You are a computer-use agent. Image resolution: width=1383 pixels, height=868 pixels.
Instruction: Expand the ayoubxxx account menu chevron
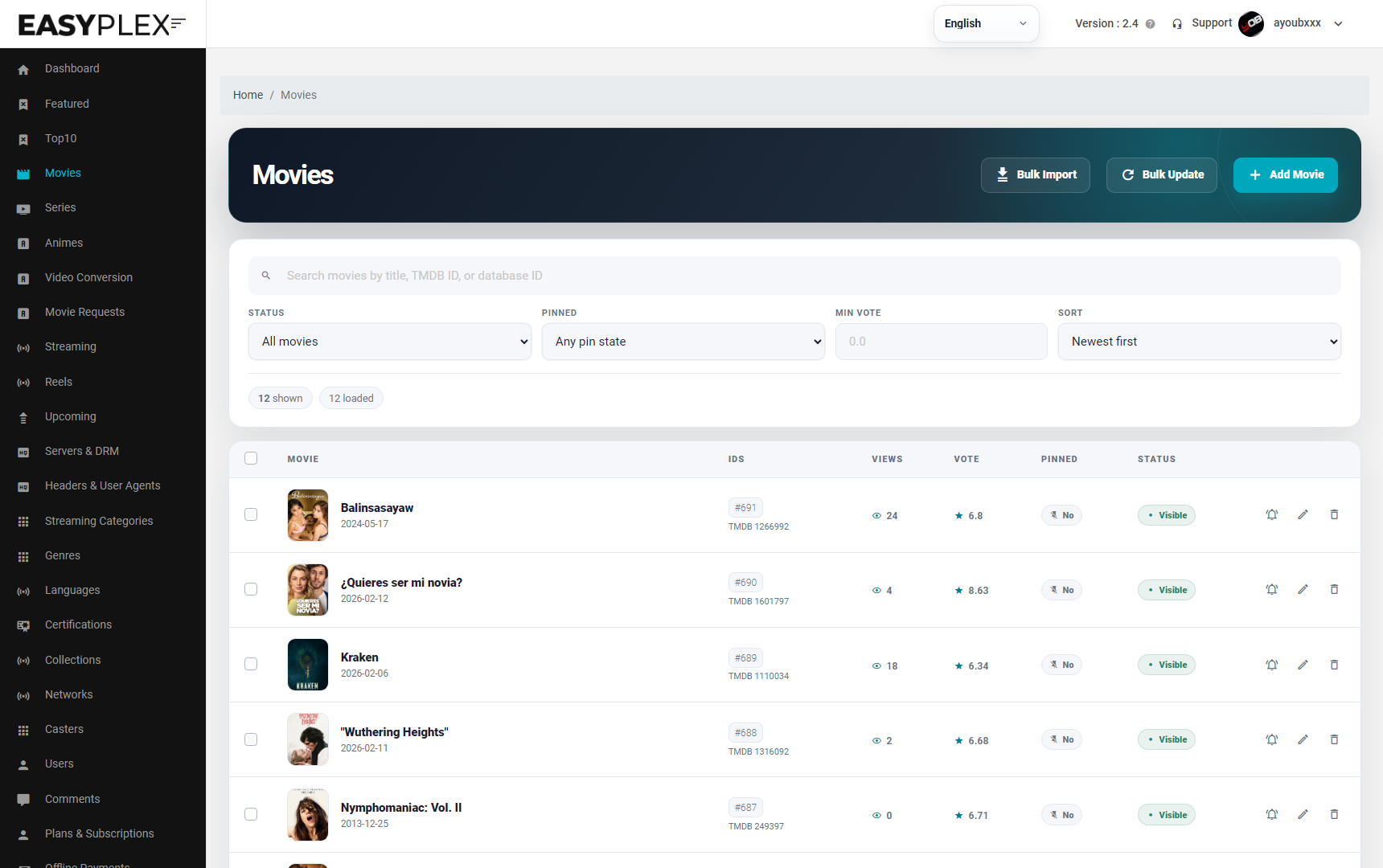1339,24
